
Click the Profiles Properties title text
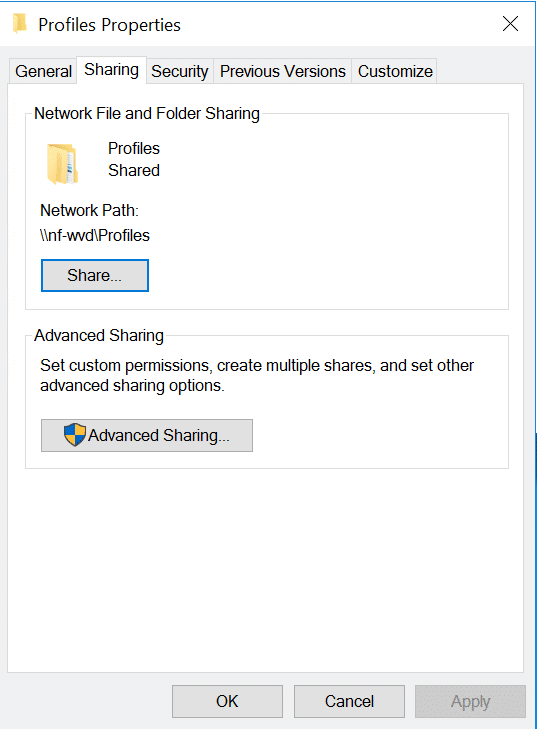pos(109,25)
